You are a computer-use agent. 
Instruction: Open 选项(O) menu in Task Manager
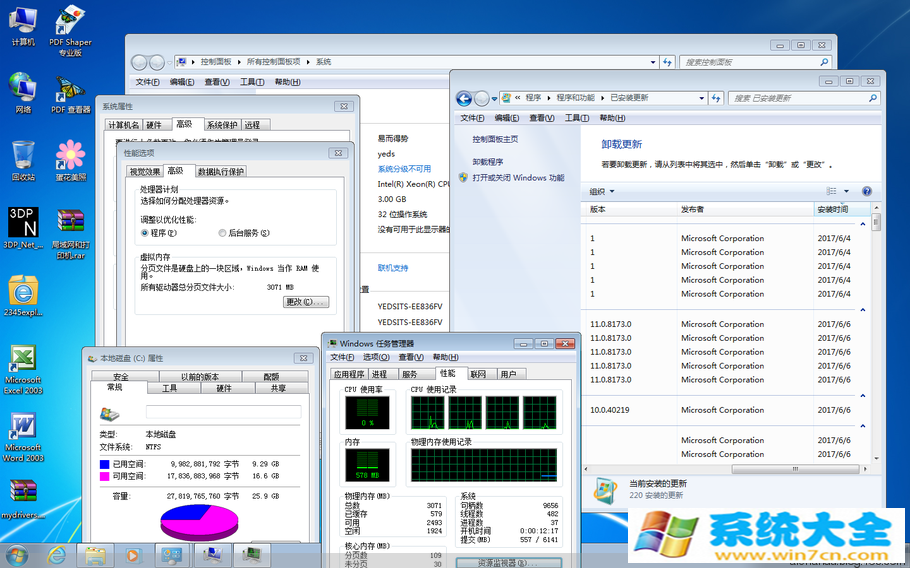click(x=376, y=357)
